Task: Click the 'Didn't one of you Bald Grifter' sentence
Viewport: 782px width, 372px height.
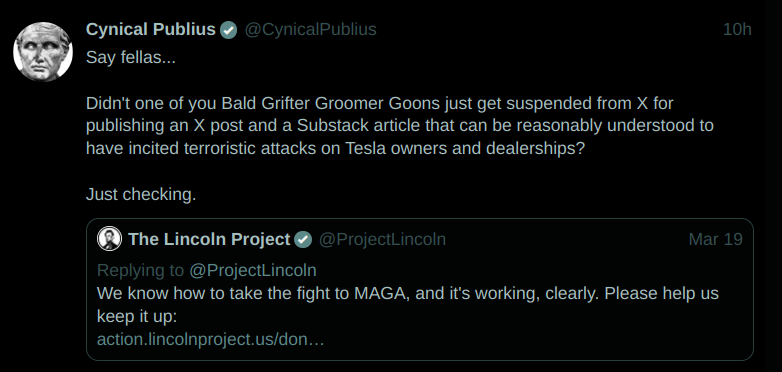Action: 380,103
